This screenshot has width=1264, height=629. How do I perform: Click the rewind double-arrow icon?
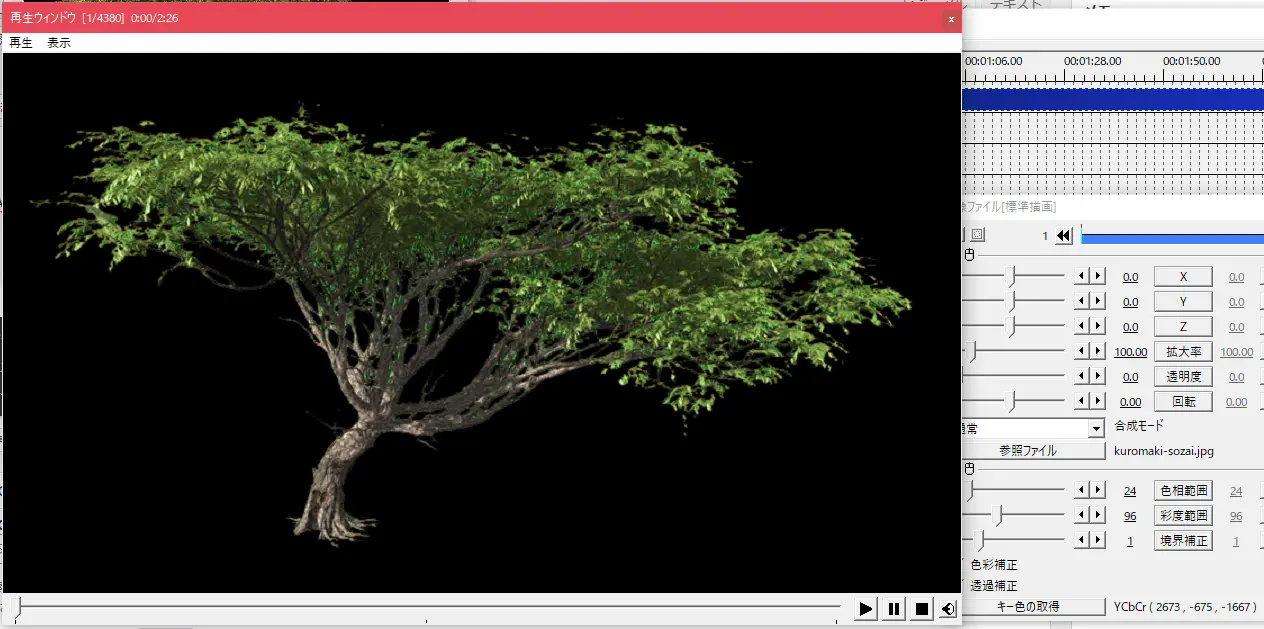(x=1064, y=236)
